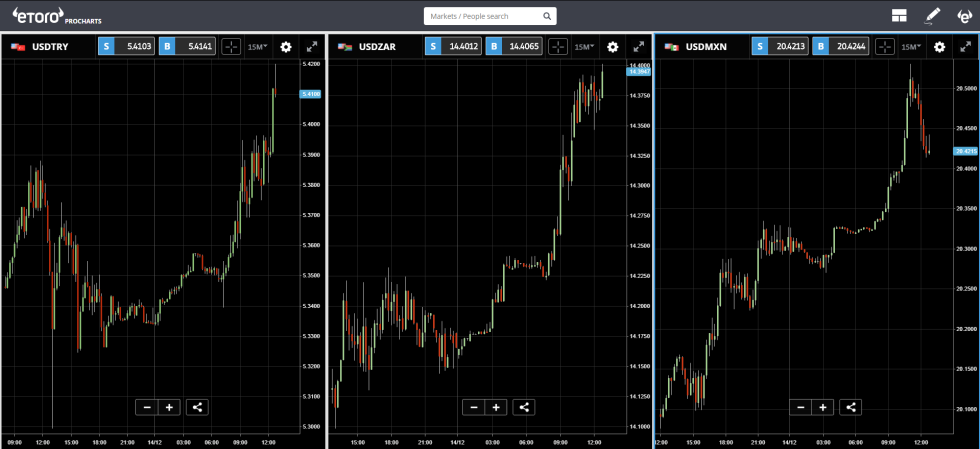Open settings gear on USDTRY chart
The height and width of the screenshot is (449, 980).
(x=286, y=46)
